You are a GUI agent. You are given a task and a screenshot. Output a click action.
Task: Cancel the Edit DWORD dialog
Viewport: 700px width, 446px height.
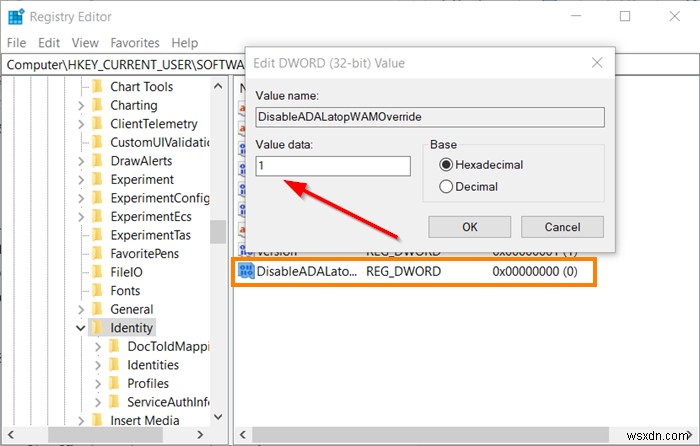[562, 227]
